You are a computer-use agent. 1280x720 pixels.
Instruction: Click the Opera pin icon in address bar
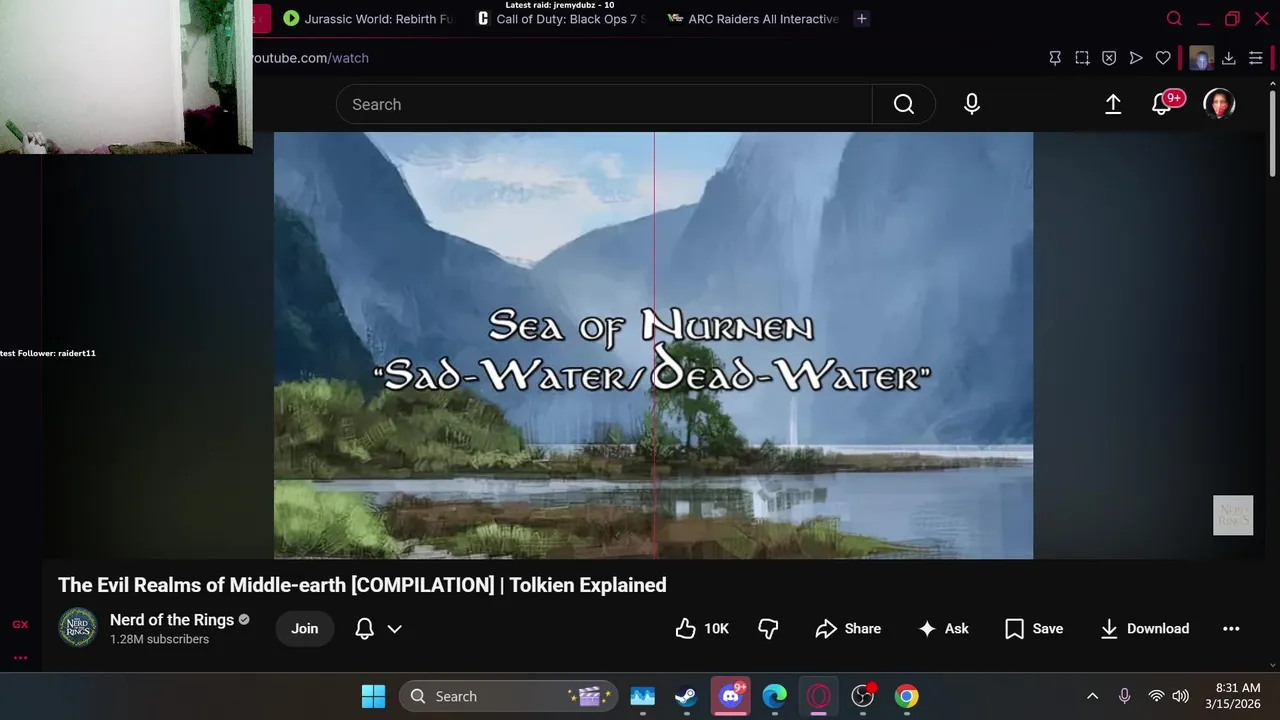pos(1055,58)
